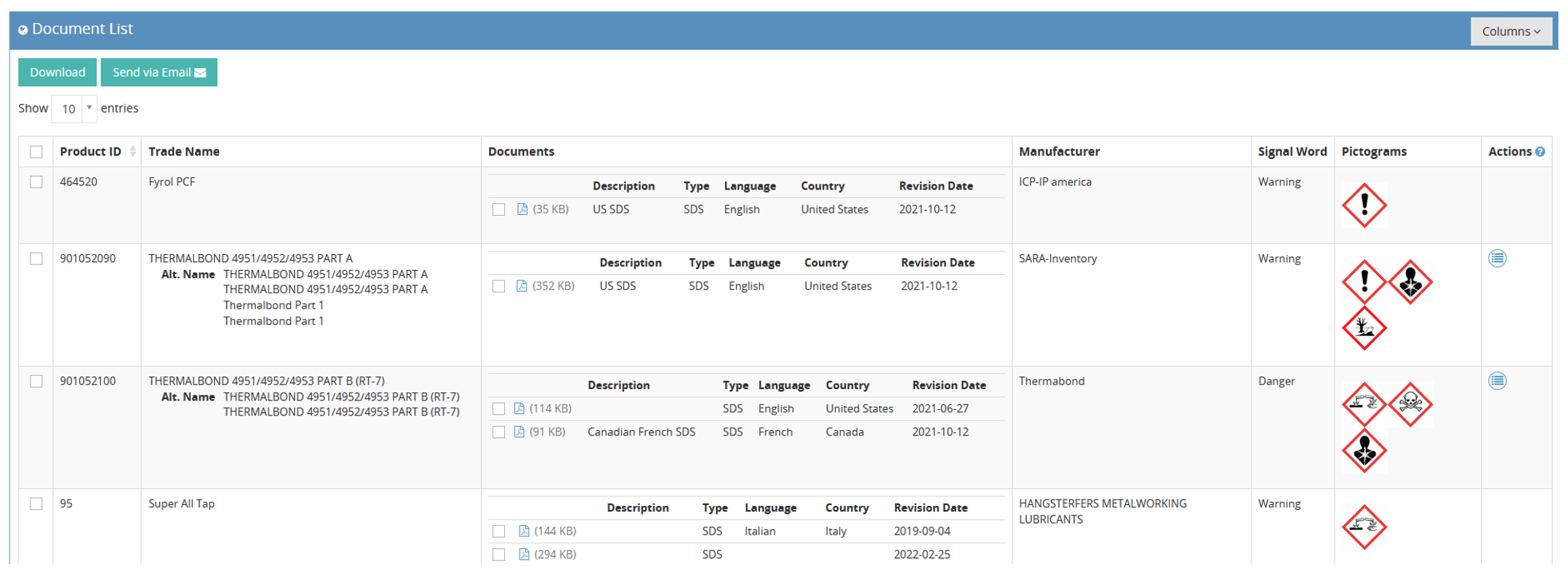
Task: Select row checkbox for product 901052090
Action: [x=36, y=259]
